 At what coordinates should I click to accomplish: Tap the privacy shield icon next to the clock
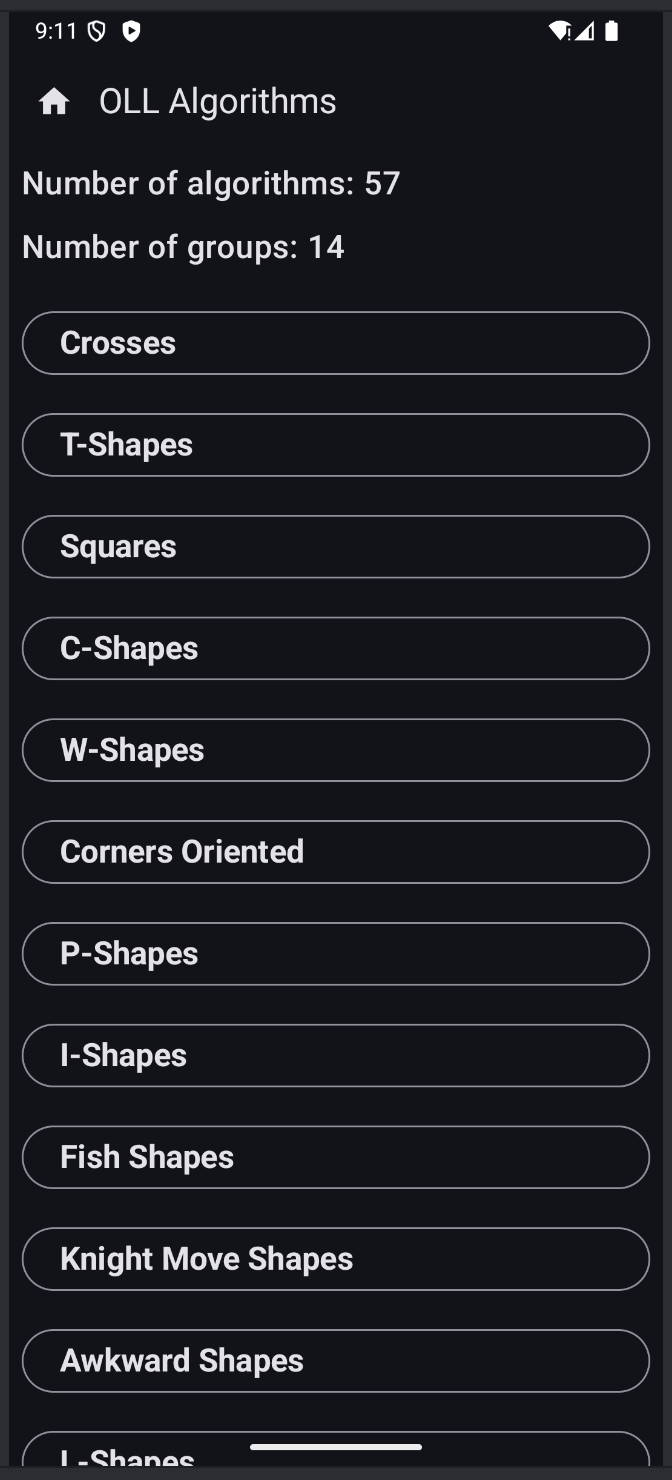tap(96, 30)
